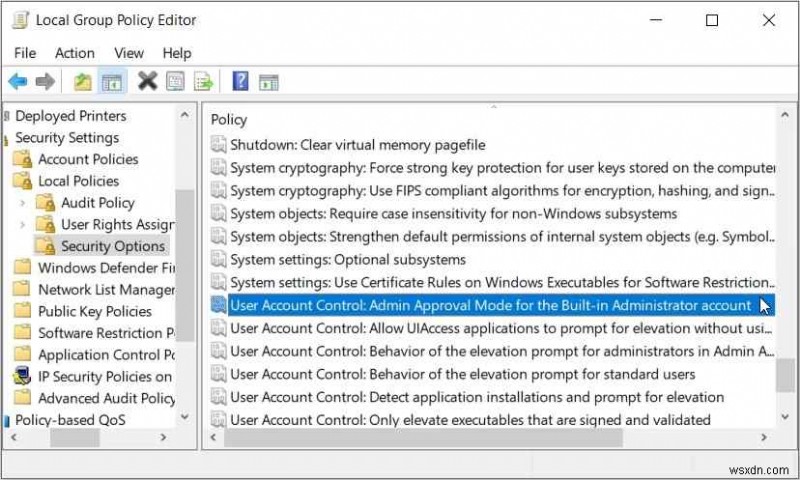Click the Delete X toolbar icon
Image resolution: width=800 pixels, height=480 pixels.
tap(147, 81)
